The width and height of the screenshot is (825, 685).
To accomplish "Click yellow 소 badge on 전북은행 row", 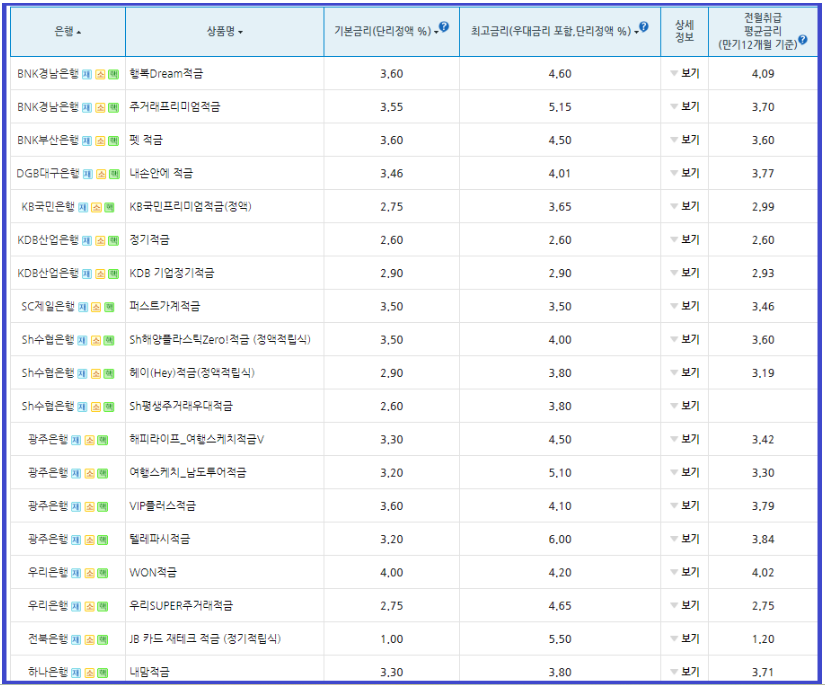I will coord(89,640).
